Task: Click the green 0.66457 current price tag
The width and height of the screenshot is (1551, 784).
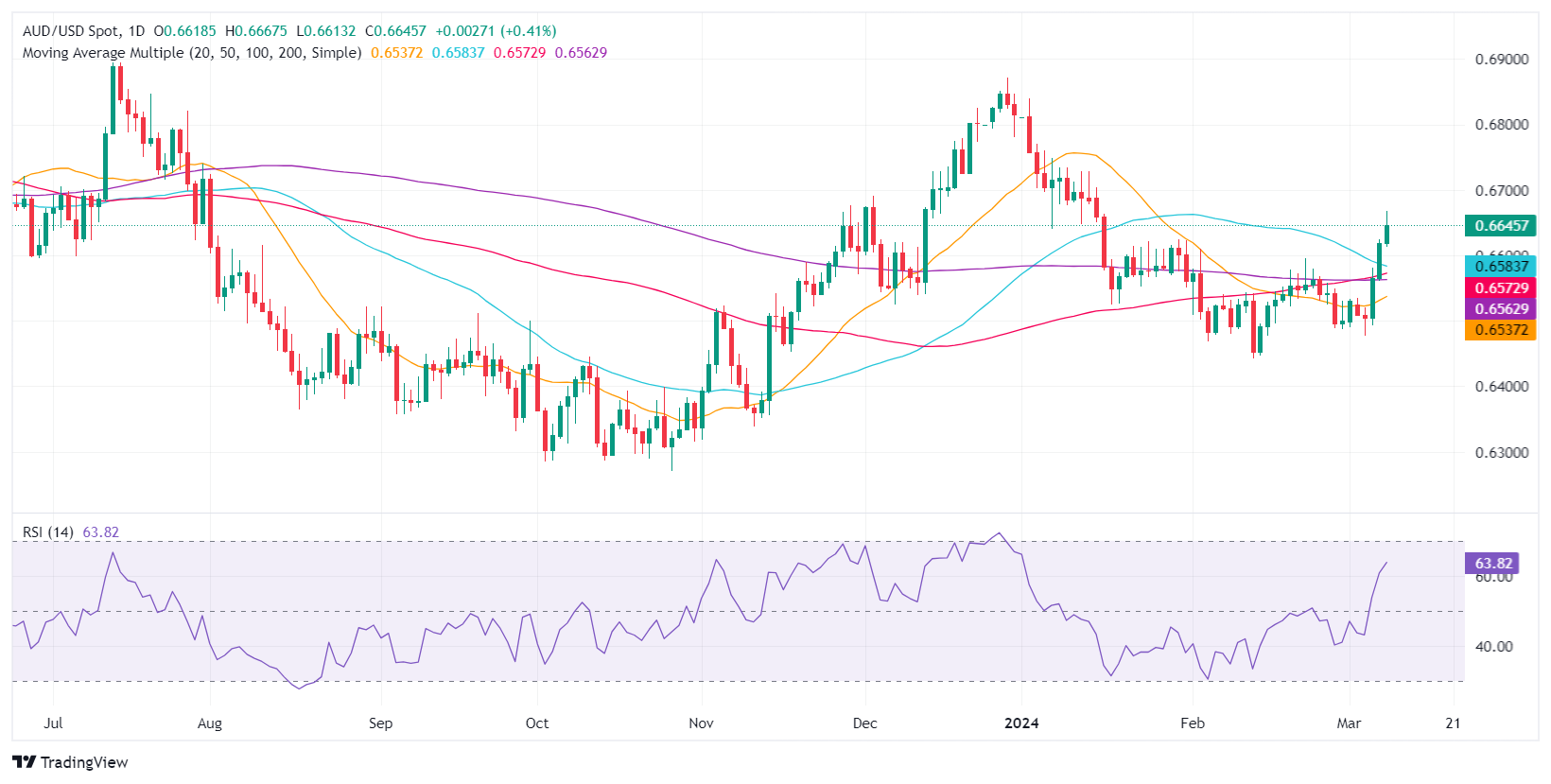Action: tap(1500, 225)
